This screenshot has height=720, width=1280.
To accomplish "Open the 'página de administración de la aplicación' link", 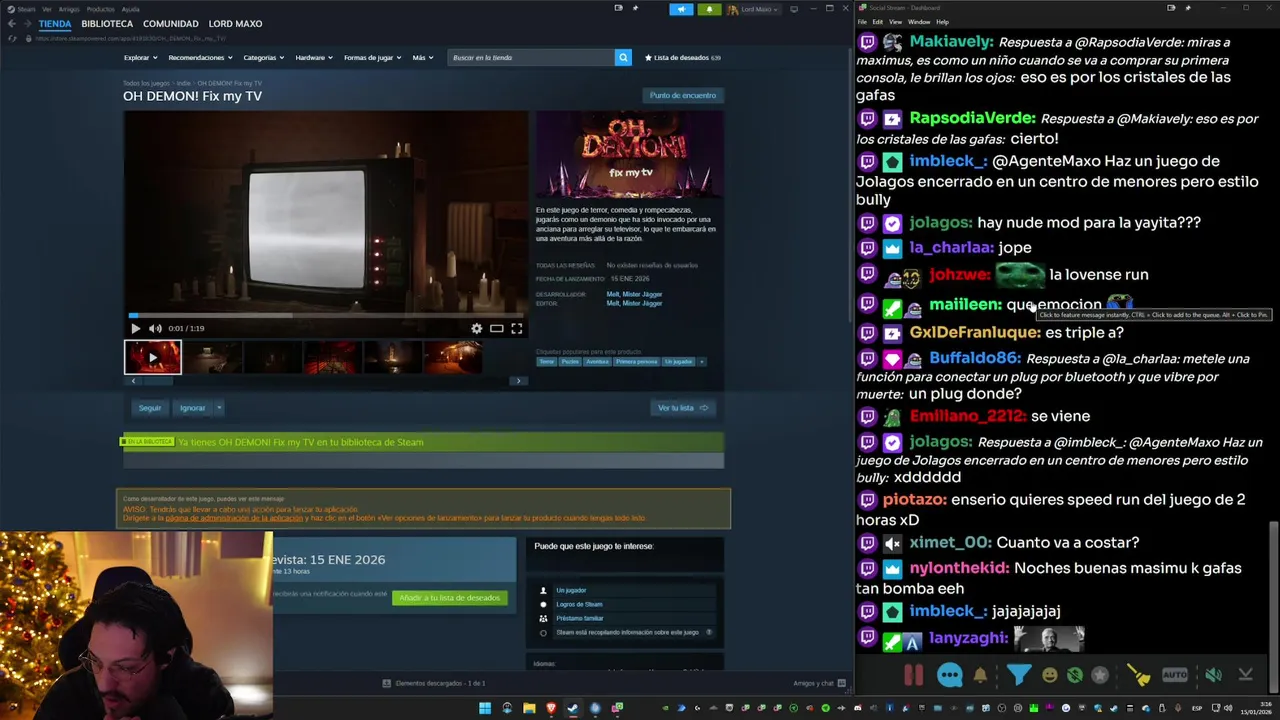I will pyautogui.click(x=234, y=518).
